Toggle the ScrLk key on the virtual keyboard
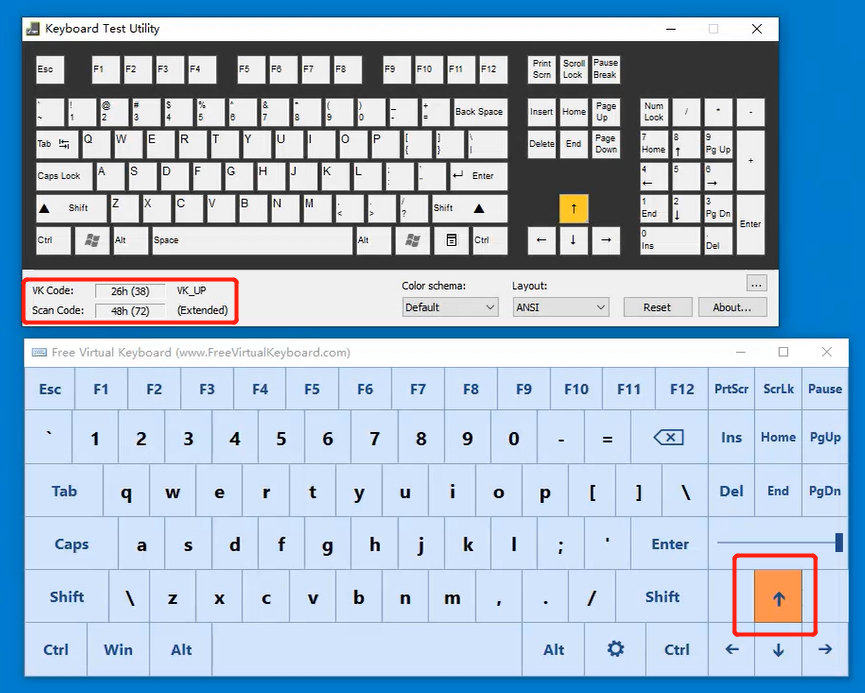Screen dimensions: 865x693 (778, 389)
